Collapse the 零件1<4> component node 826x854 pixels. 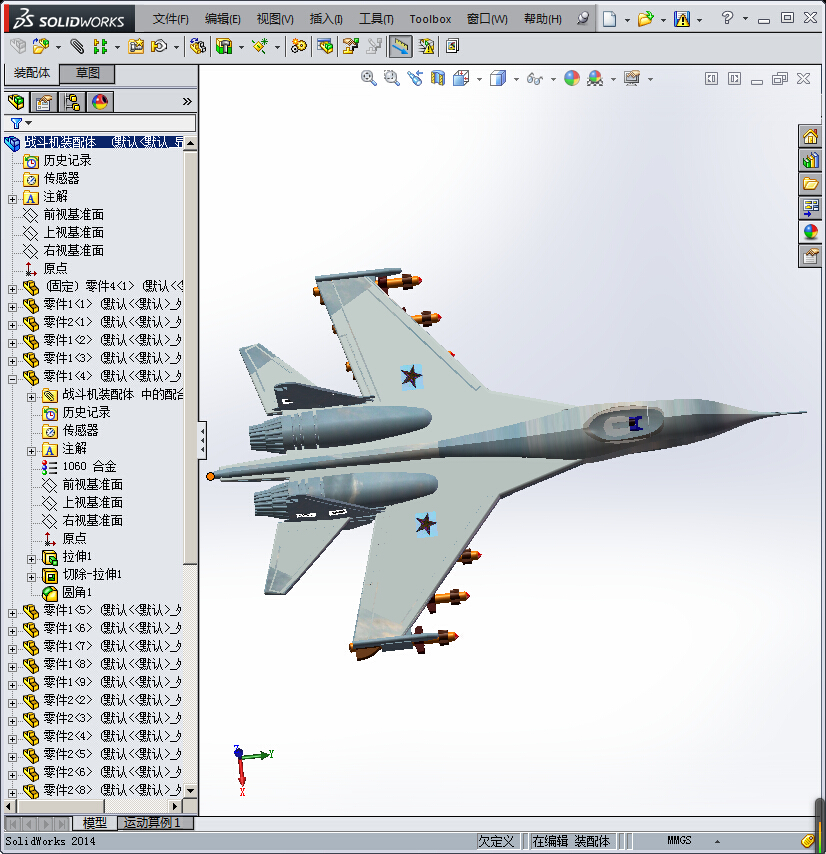click(13, 379)
